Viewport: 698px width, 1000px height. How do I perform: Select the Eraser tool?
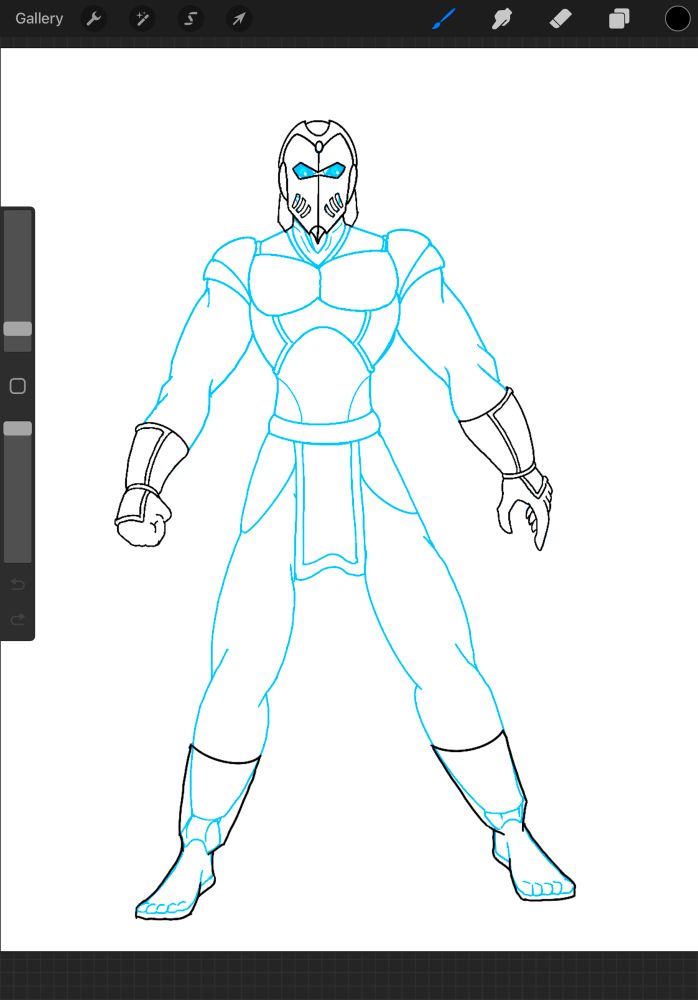pos(560,18)
